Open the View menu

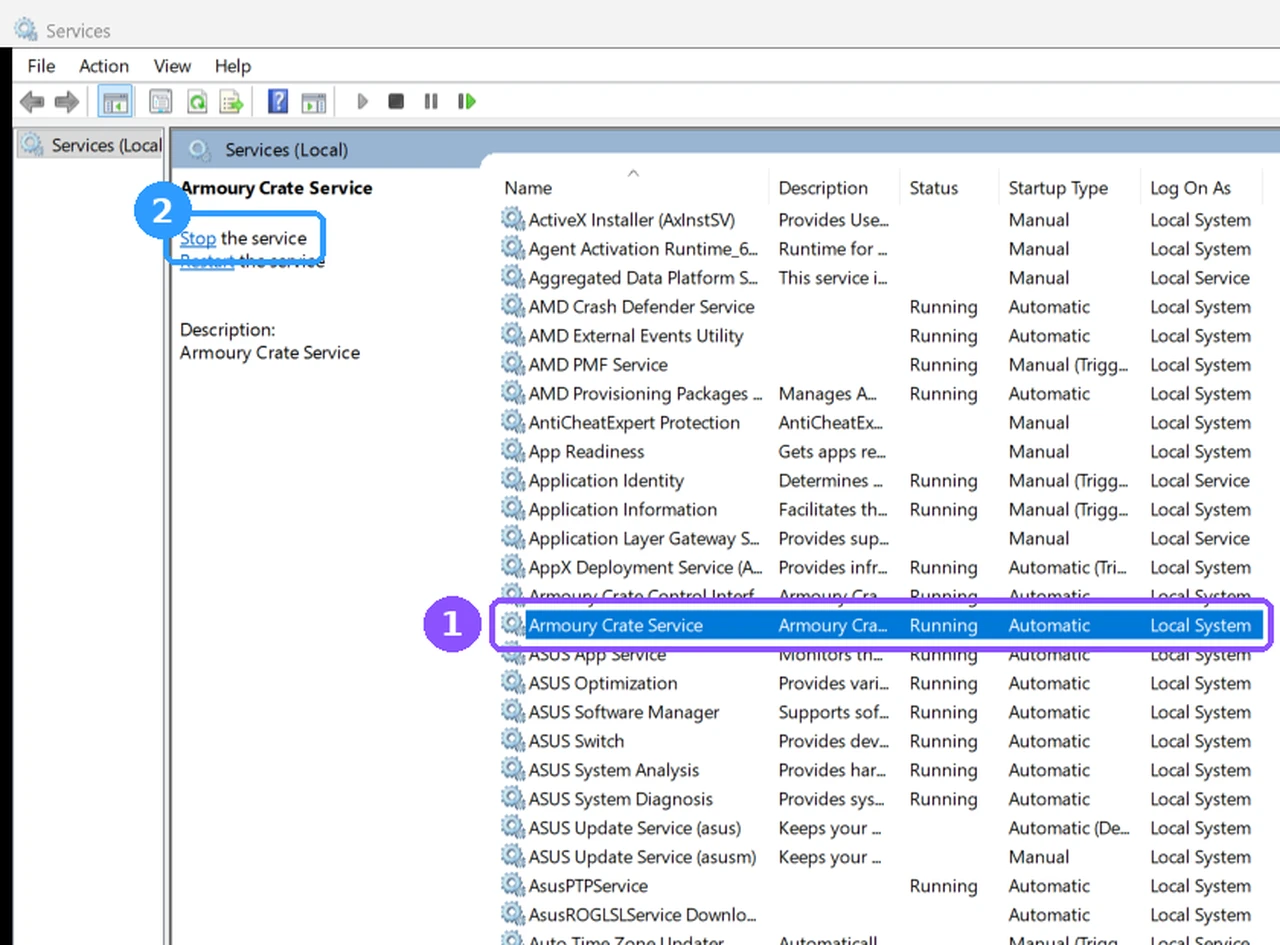[172, 66]
